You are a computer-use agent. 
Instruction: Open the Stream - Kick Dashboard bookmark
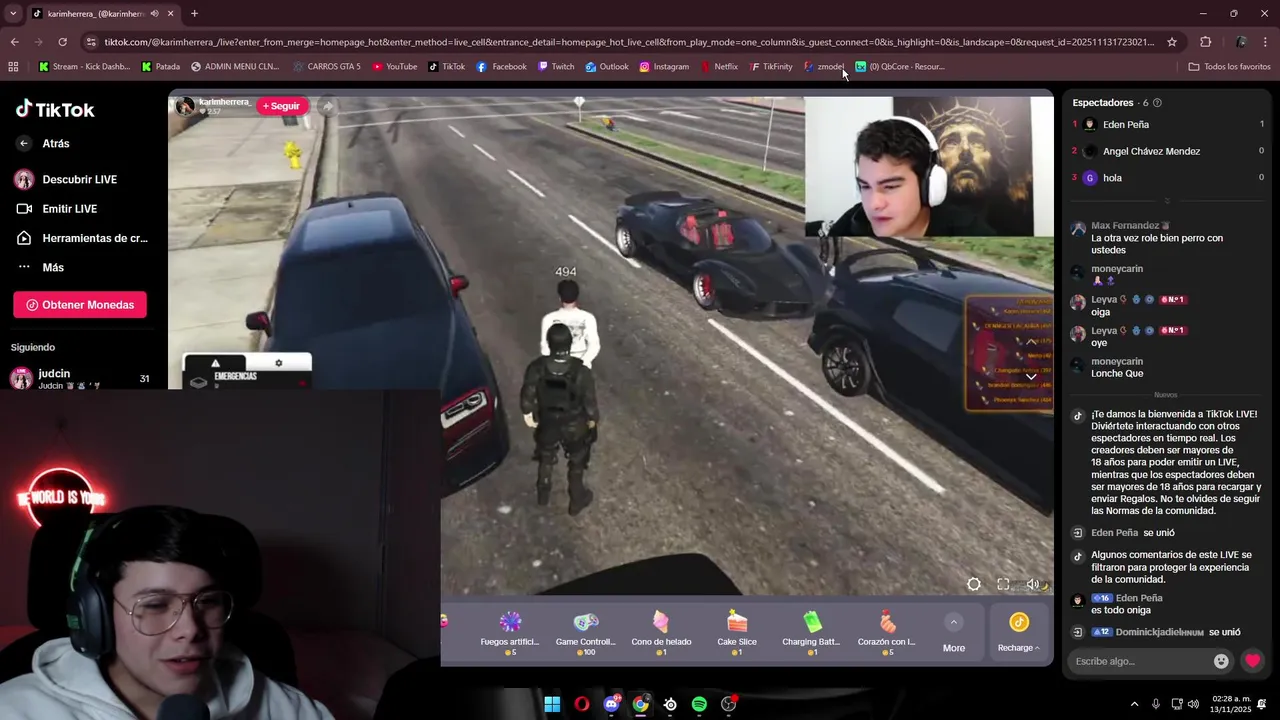point(84,67)
